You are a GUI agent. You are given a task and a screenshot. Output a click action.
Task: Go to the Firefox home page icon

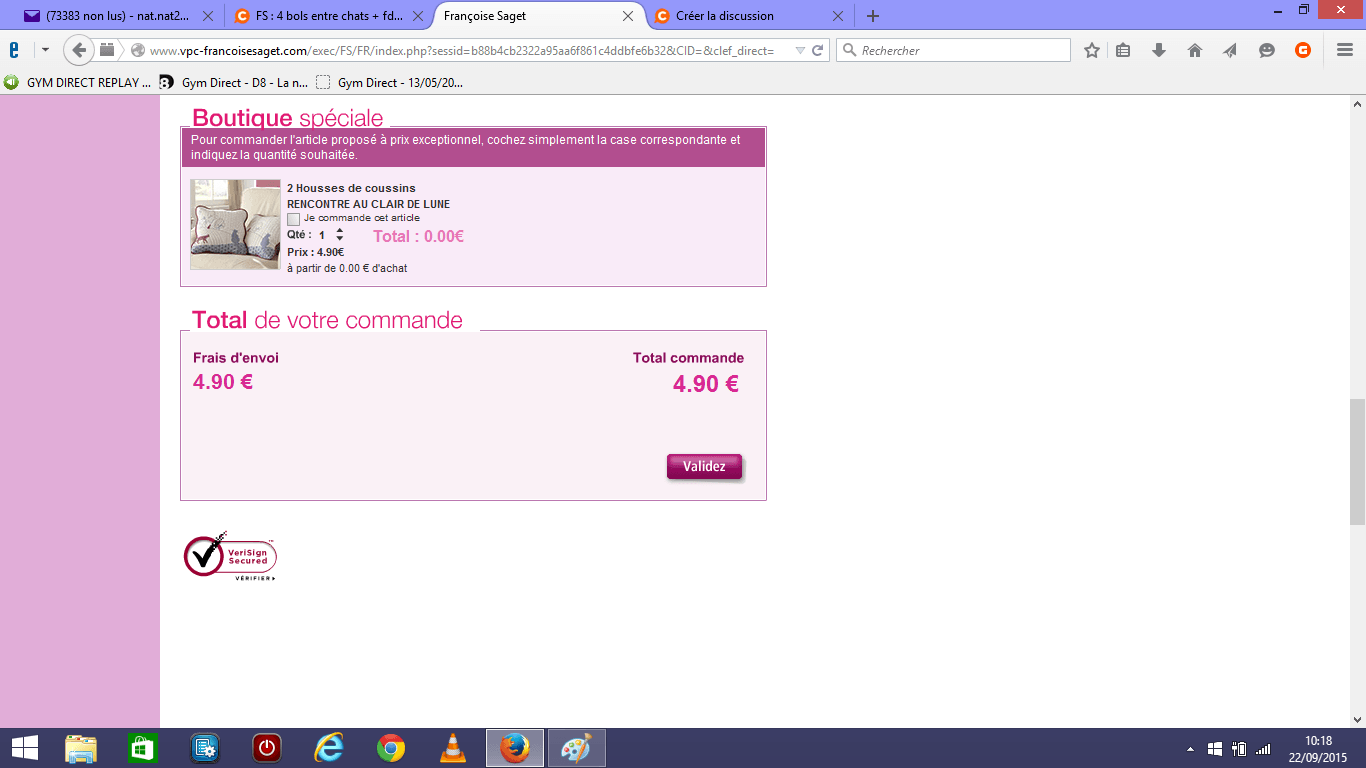tap(1195, 50)
